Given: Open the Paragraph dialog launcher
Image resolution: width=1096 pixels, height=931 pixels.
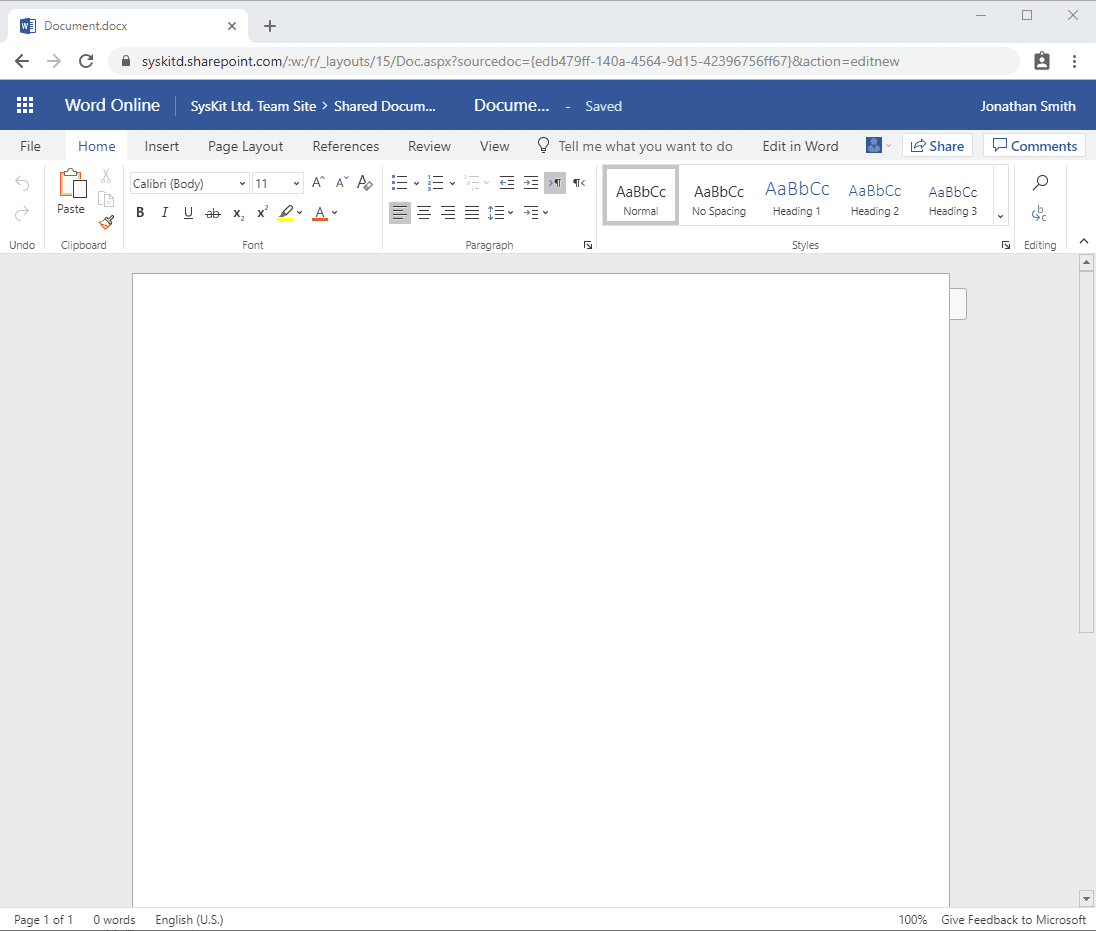Looking at the screenshot, I should (588, 245).
